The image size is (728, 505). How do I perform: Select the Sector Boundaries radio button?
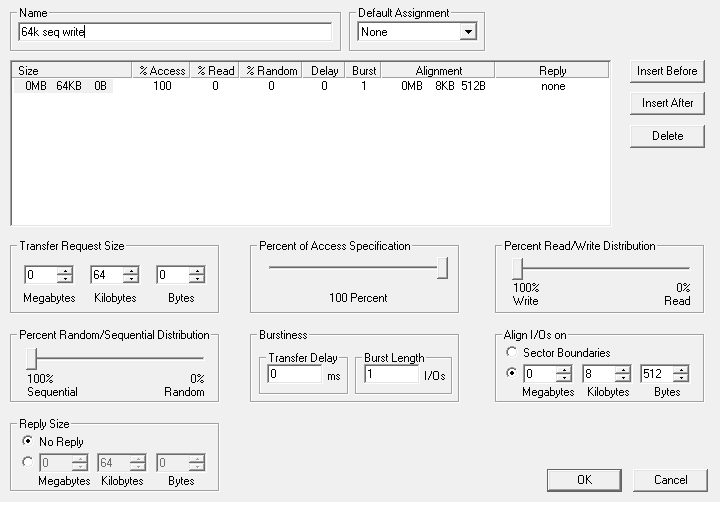click(x=513, y=353)
